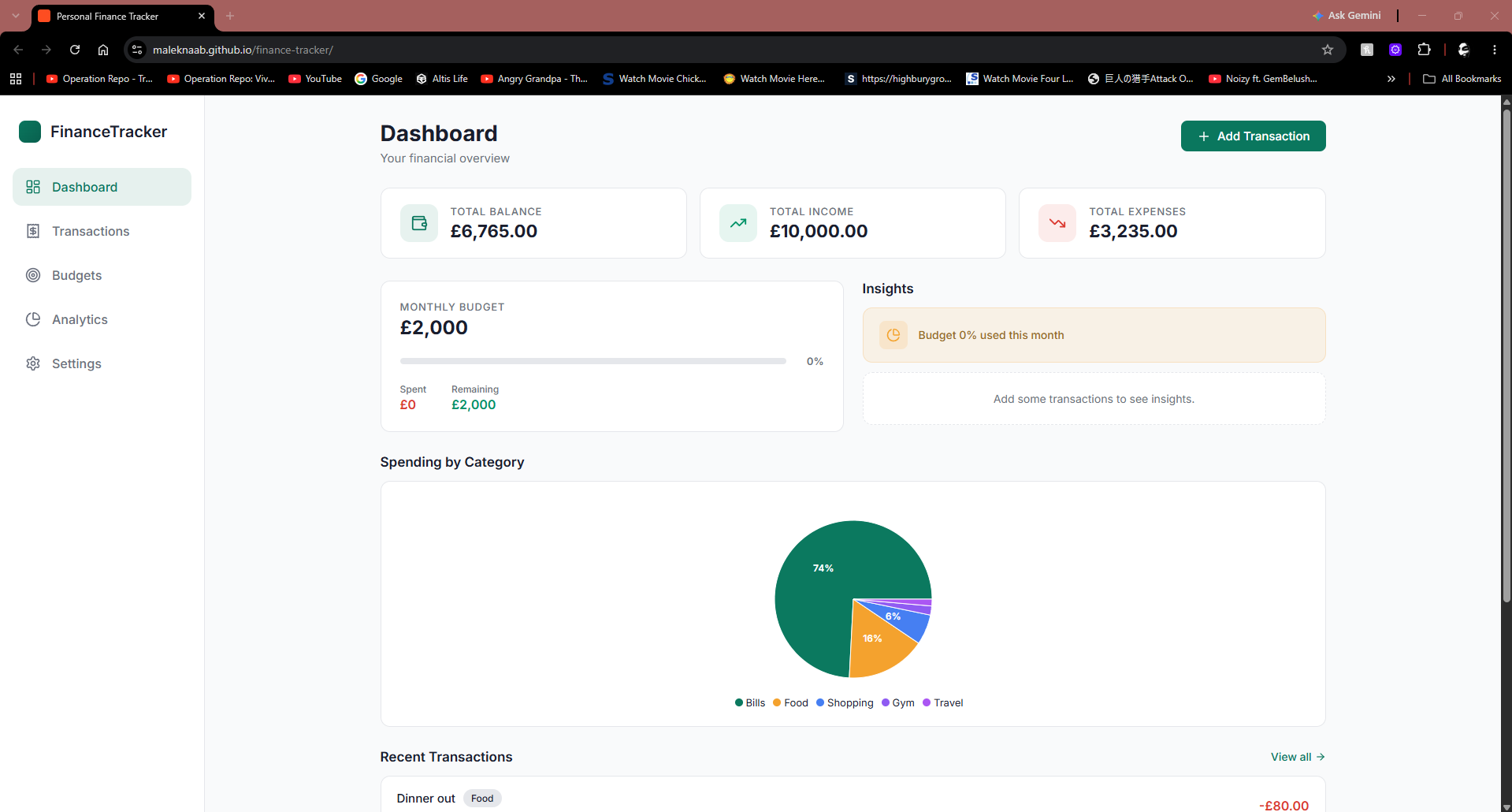Reload the page with the refresh icon

(x=75, y=50)
